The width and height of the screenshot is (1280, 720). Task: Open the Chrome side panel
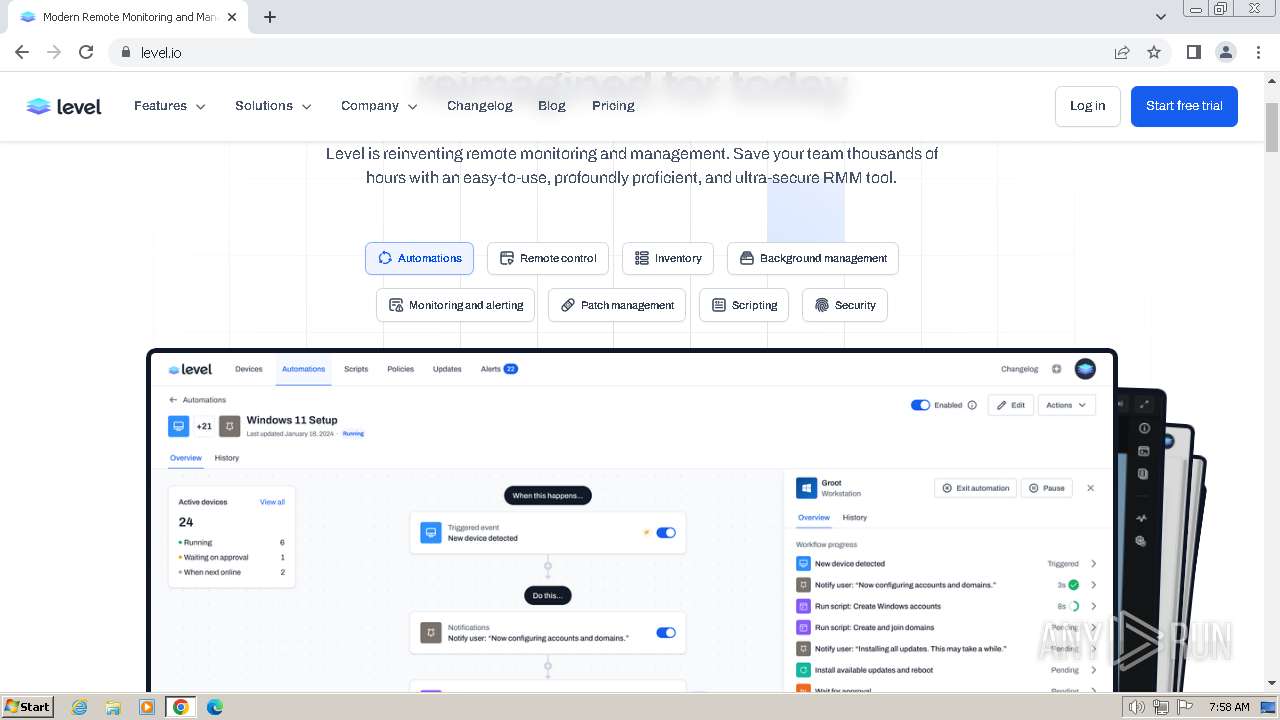click(1193, 52)
